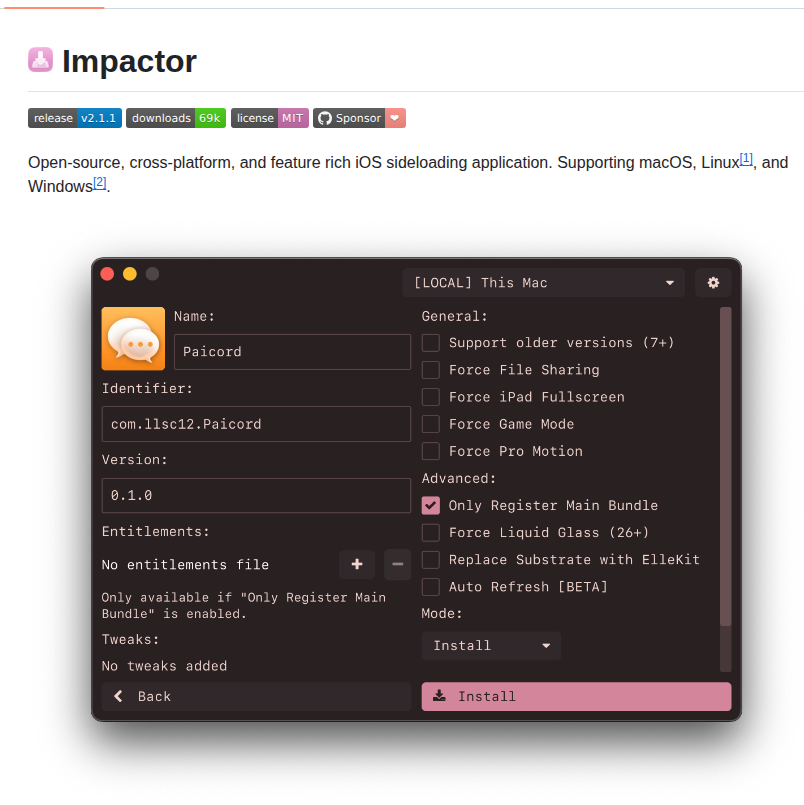Image resolution: width=804 pixels, height=805 pixels.
Task: Click the download icon on the Install button
Action: pyautogui.click(x=437, y=696)
